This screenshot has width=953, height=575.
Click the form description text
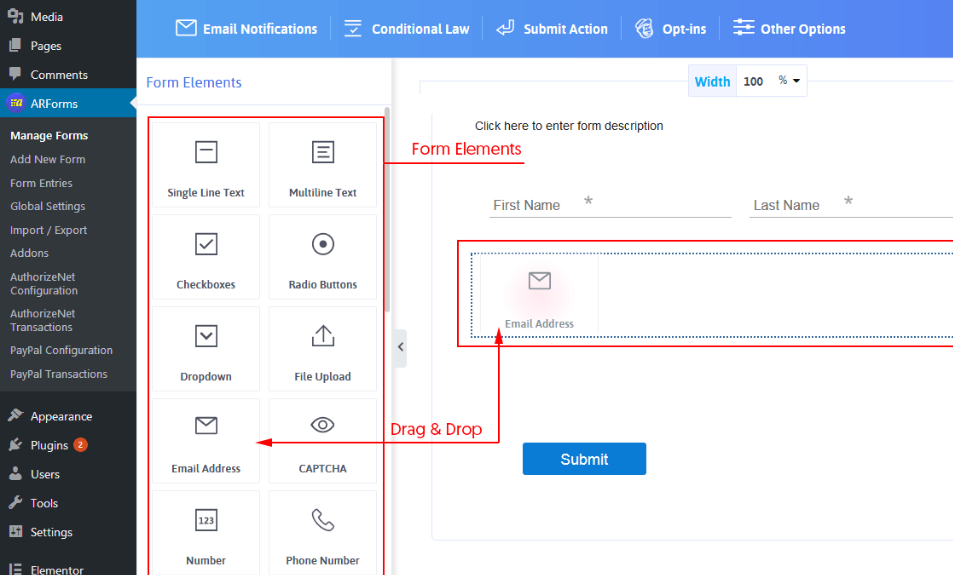click(x=569, y=126)
